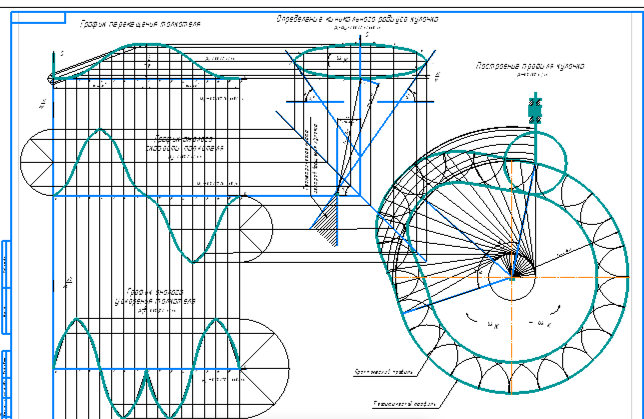Click the 'Теоретический профиль' leader label
Viewport: 644px width, 419px height.
(404, 404)
